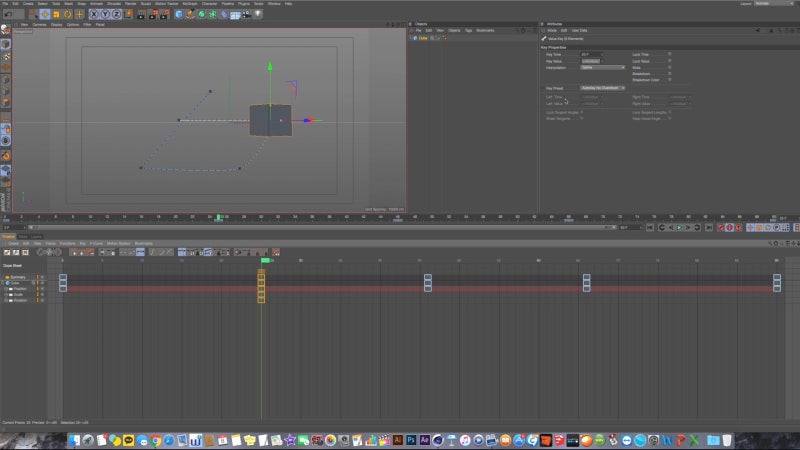Open the floor environment icon
Viewport: 800px width, 450px height.
tap(235, 15)
